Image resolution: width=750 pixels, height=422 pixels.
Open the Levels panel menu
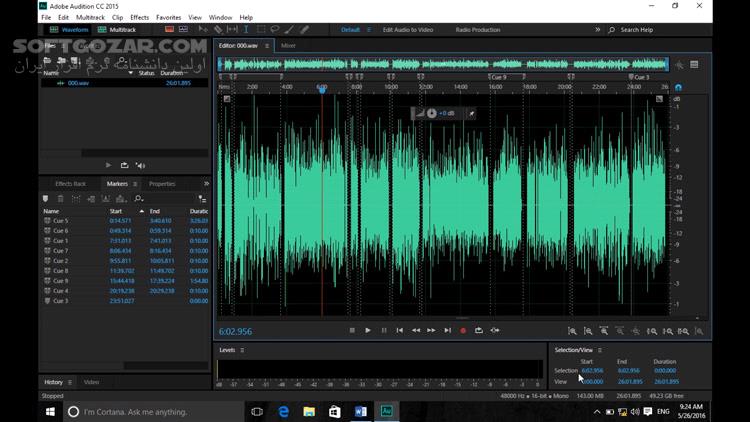click(x=242, y=350)
